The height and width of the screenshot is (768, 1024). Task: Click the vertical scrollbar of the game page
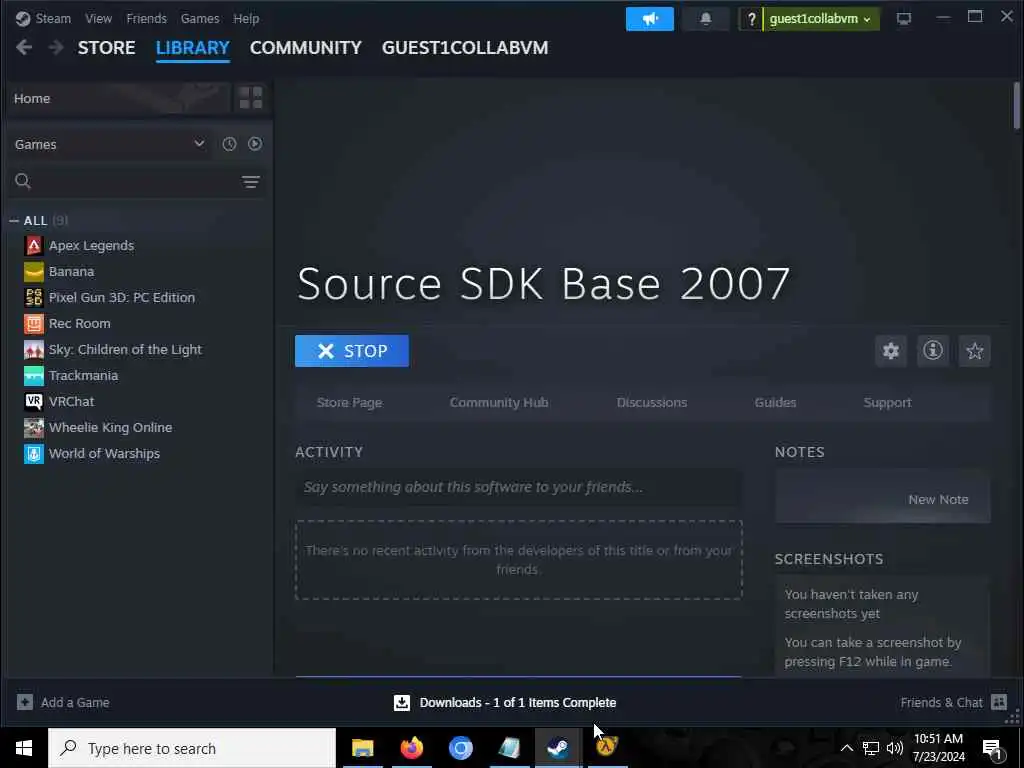1016,105
